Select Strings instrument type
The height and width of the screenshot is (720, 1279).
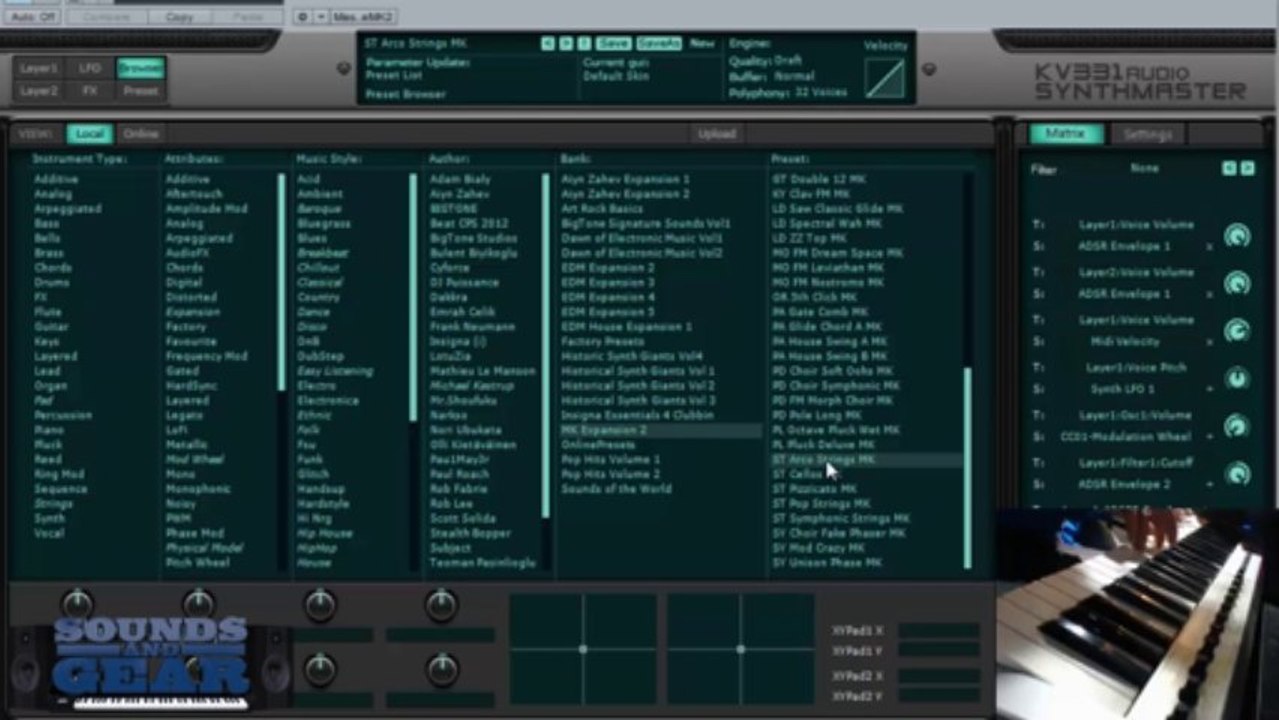click(53, 504)
